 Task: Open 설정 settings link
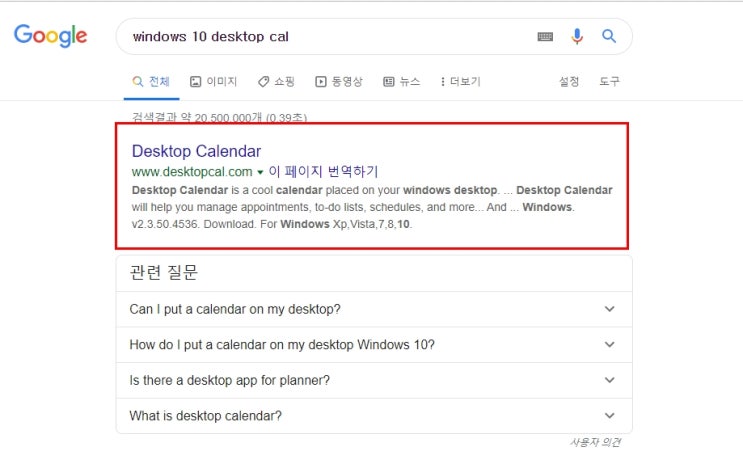(569, 82)
